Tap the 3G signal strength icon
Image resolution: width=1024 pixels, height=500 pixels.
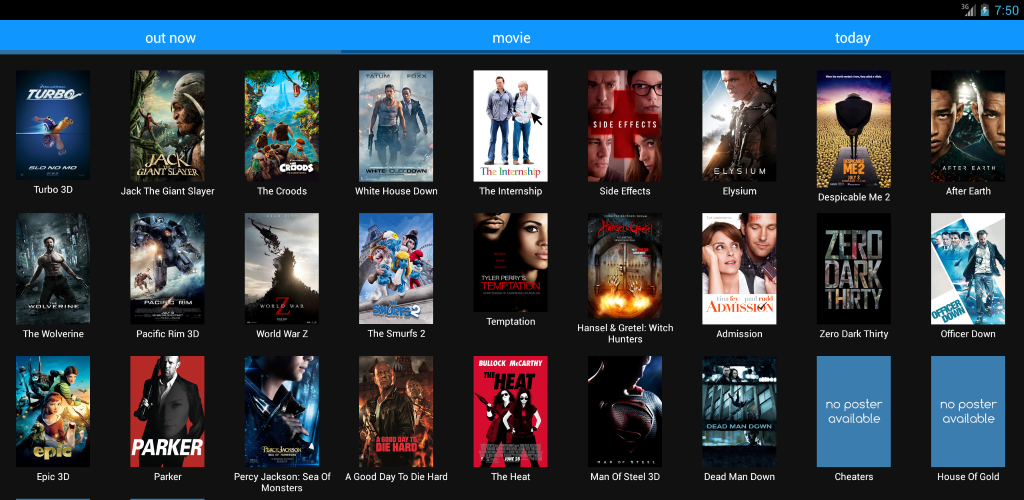point(968,10)
